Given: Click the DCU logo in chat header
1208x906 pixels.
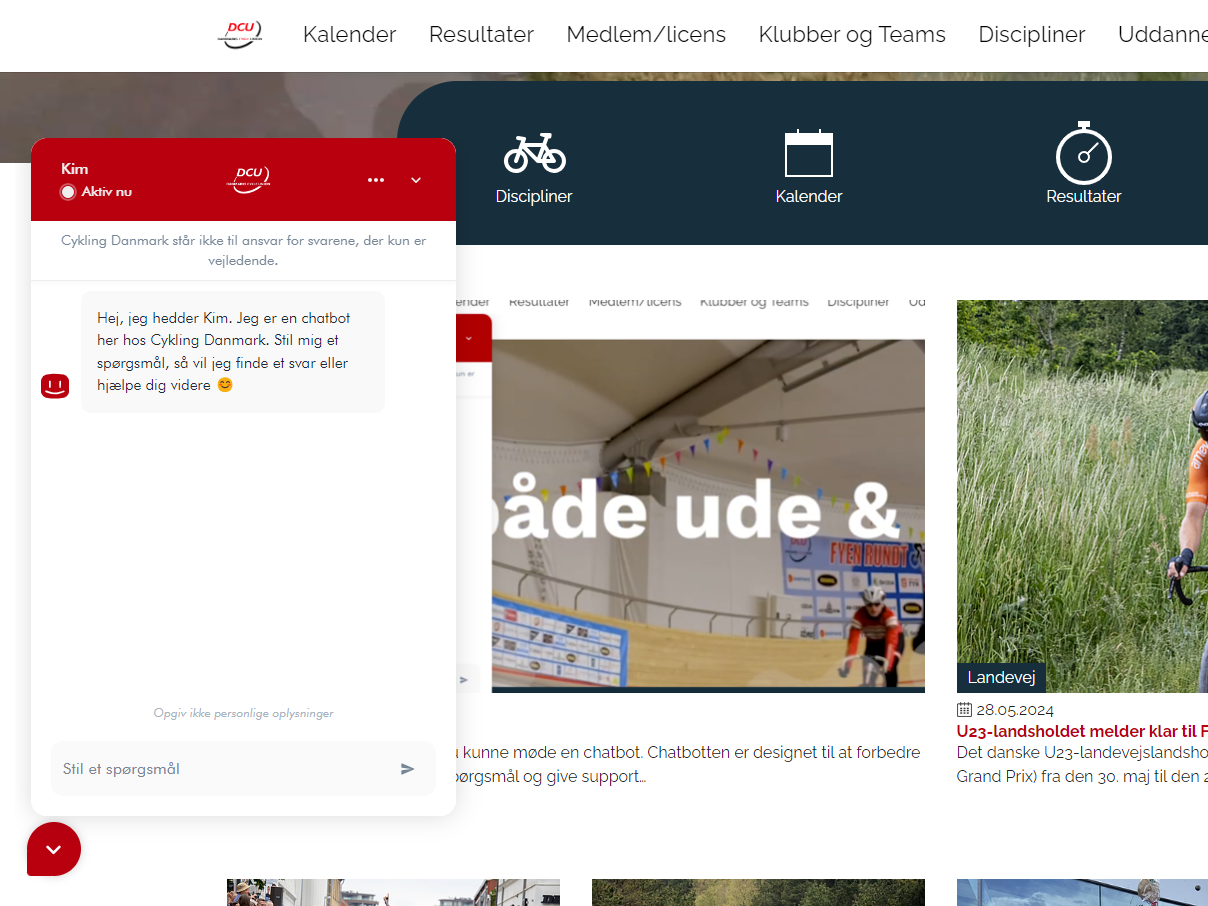Looking at the screenshot, I should coord(248,179).
